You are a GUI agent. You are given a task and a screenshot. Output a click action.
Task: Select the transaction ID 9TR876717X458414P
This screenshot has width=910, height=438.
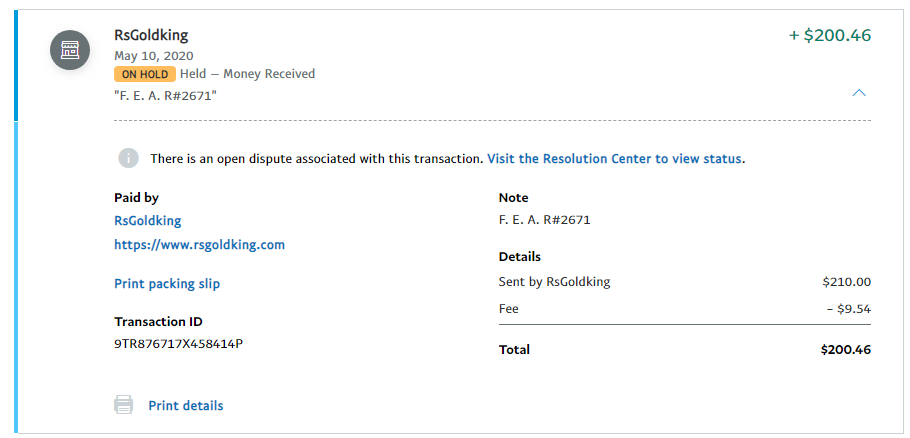tap(179, 343)
